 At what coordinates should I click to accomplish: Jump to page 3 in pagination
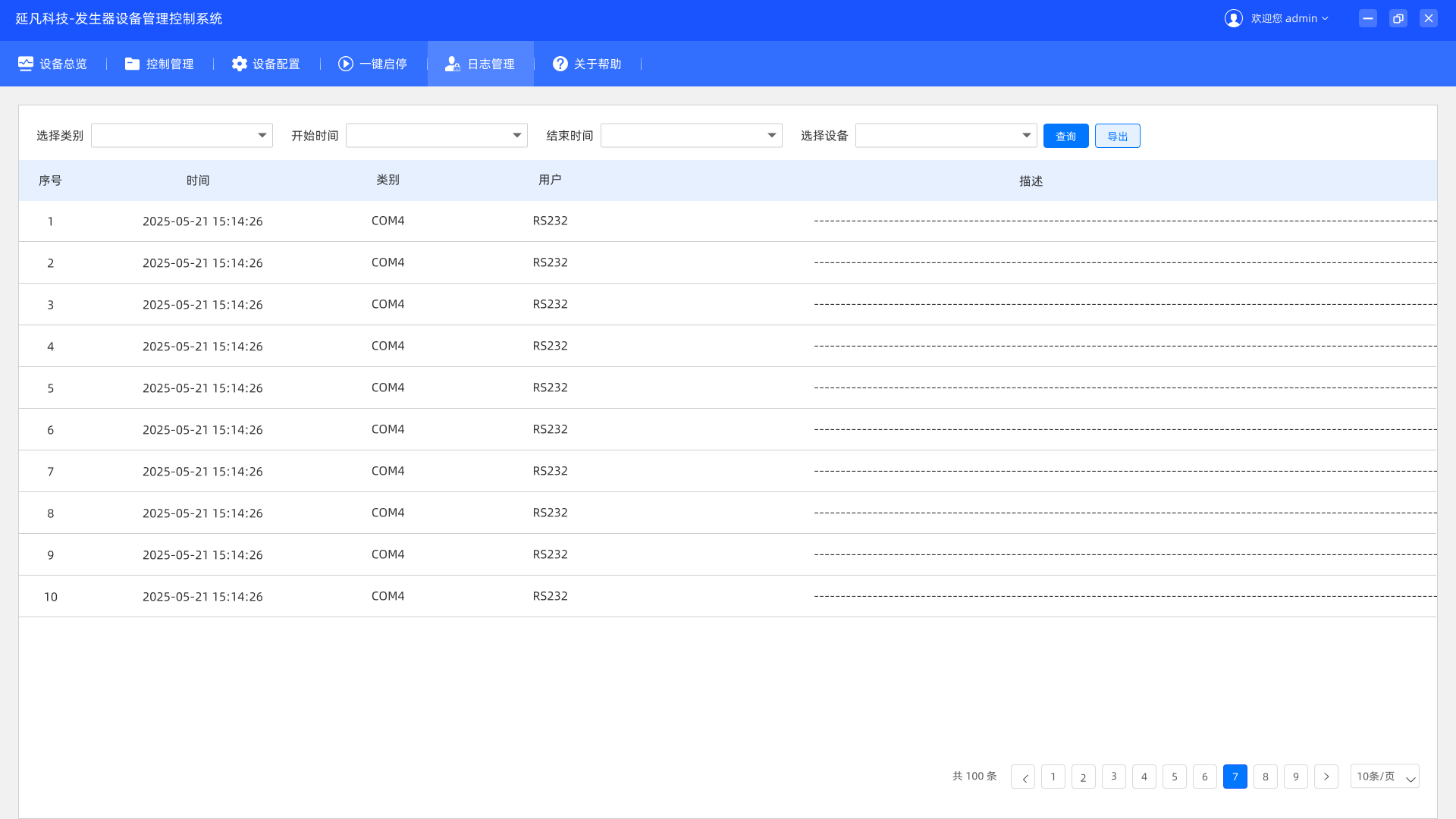coord(1114,777)
